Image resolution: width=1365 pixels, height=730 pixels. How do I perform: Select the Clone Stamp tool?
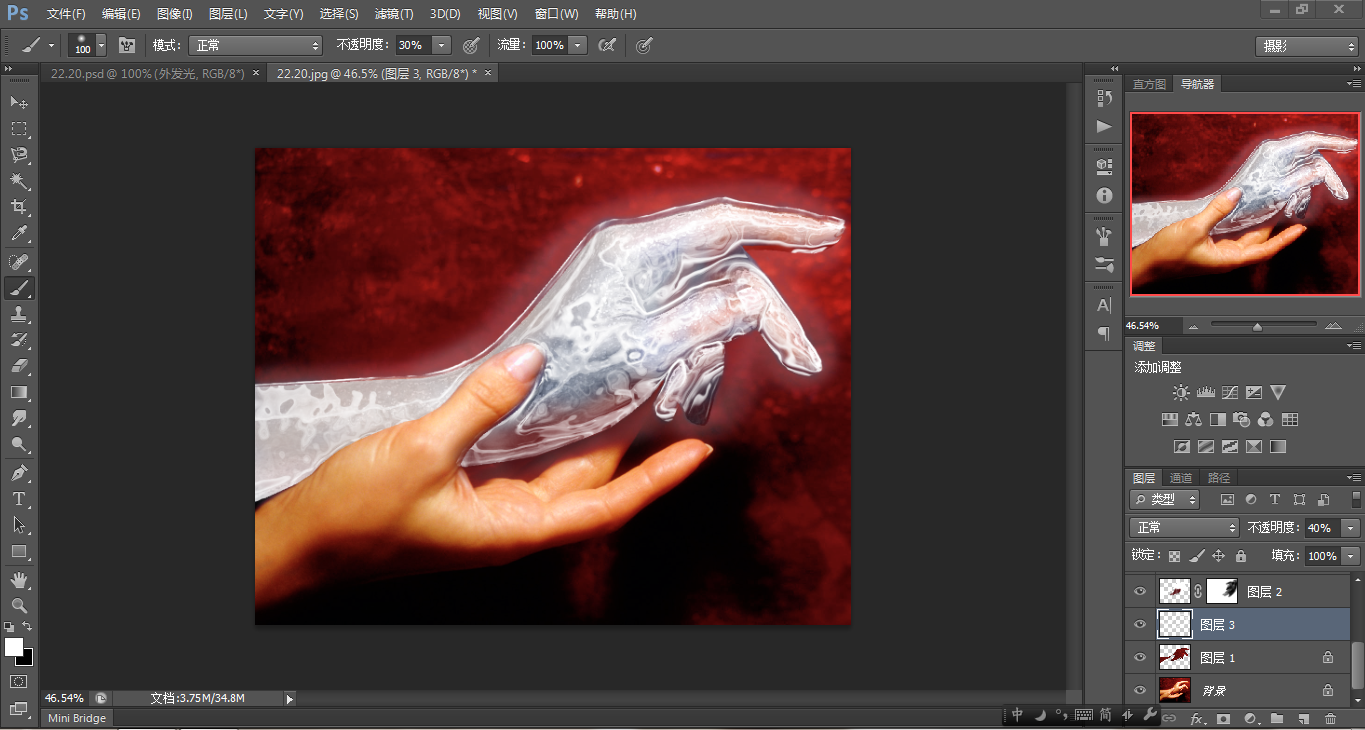point(19,314)
